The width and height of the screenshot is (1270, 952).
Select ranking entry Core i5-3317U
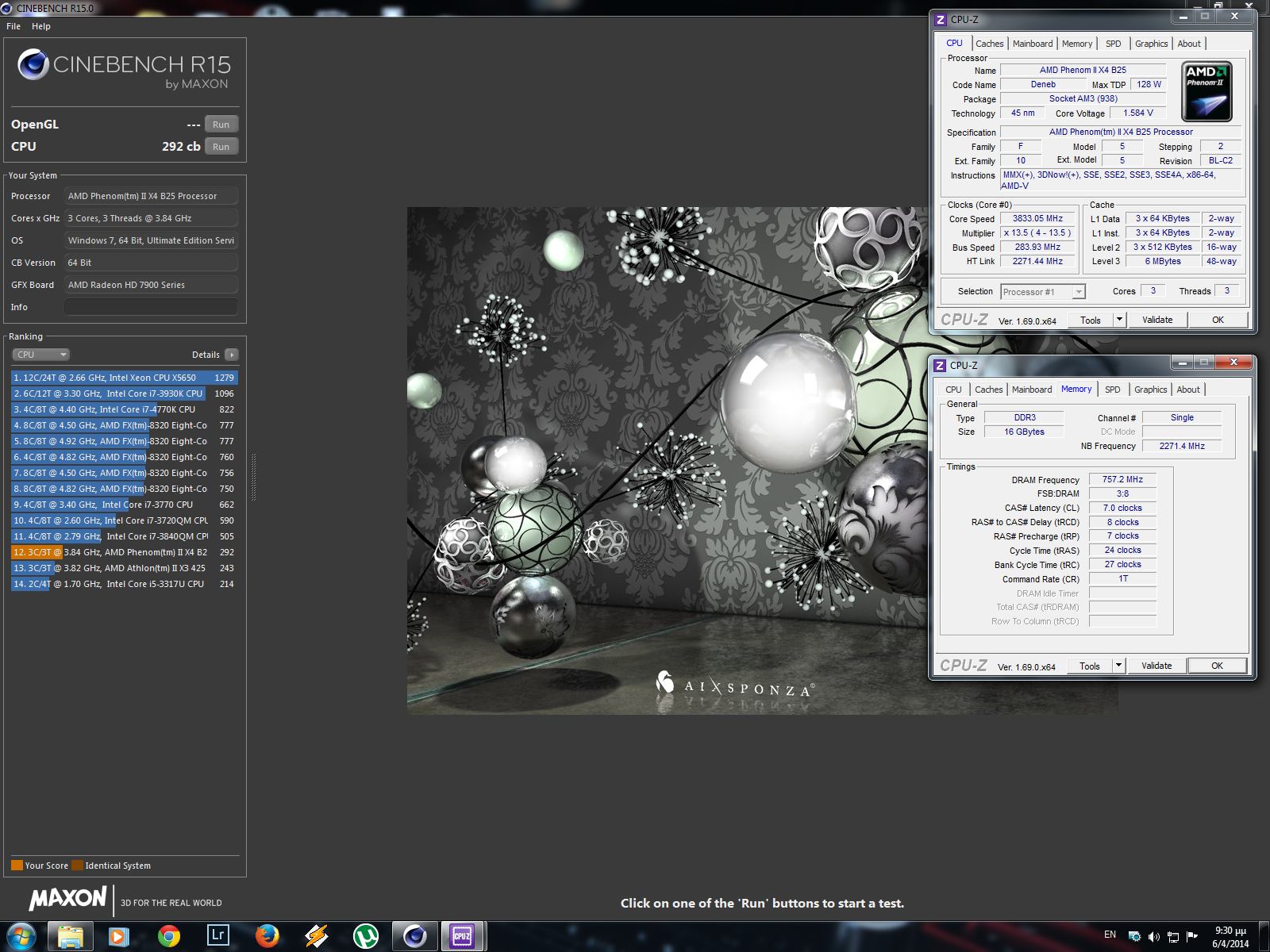(125, 584)
